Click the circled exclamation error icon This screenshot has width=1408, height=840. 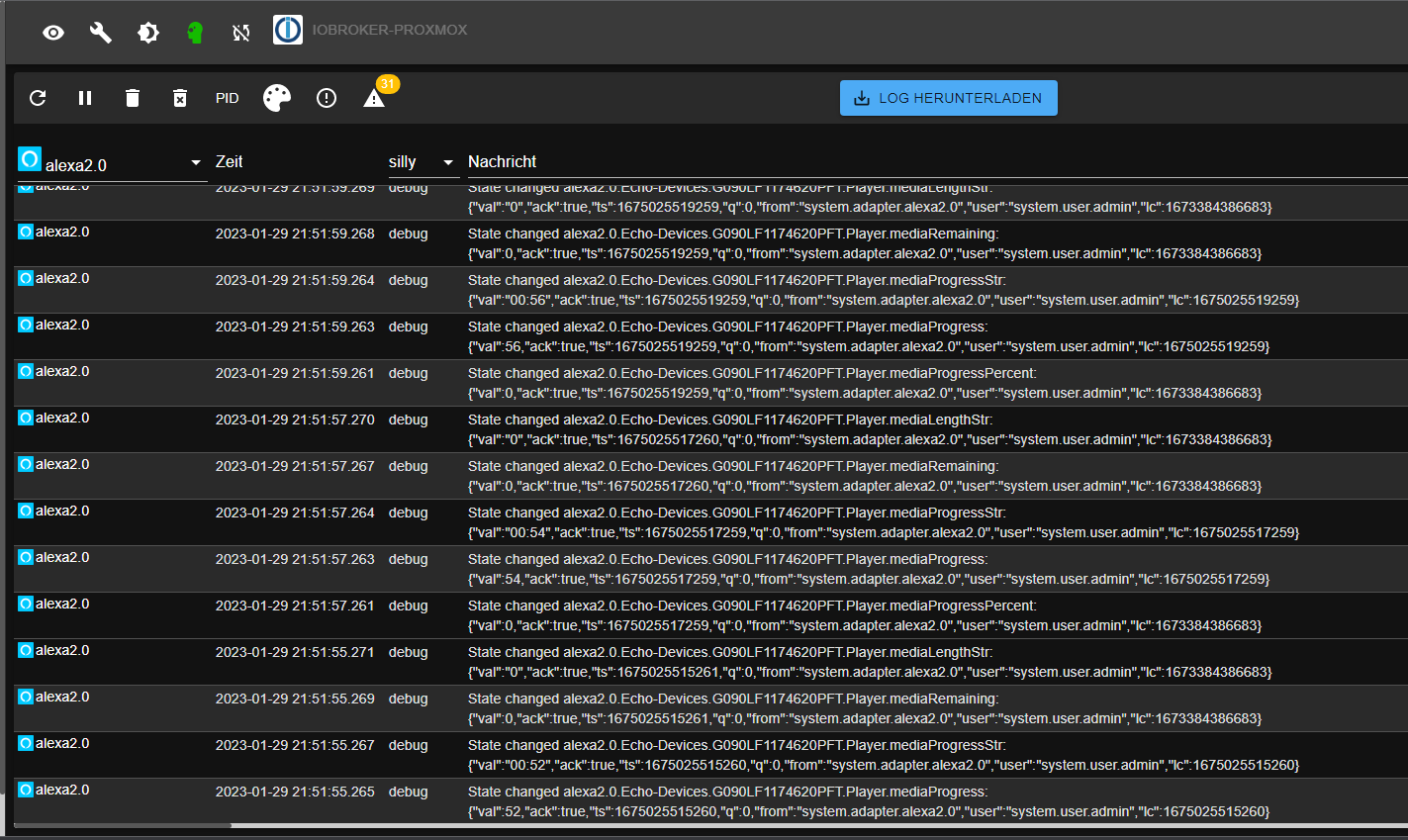pos(327,98)
